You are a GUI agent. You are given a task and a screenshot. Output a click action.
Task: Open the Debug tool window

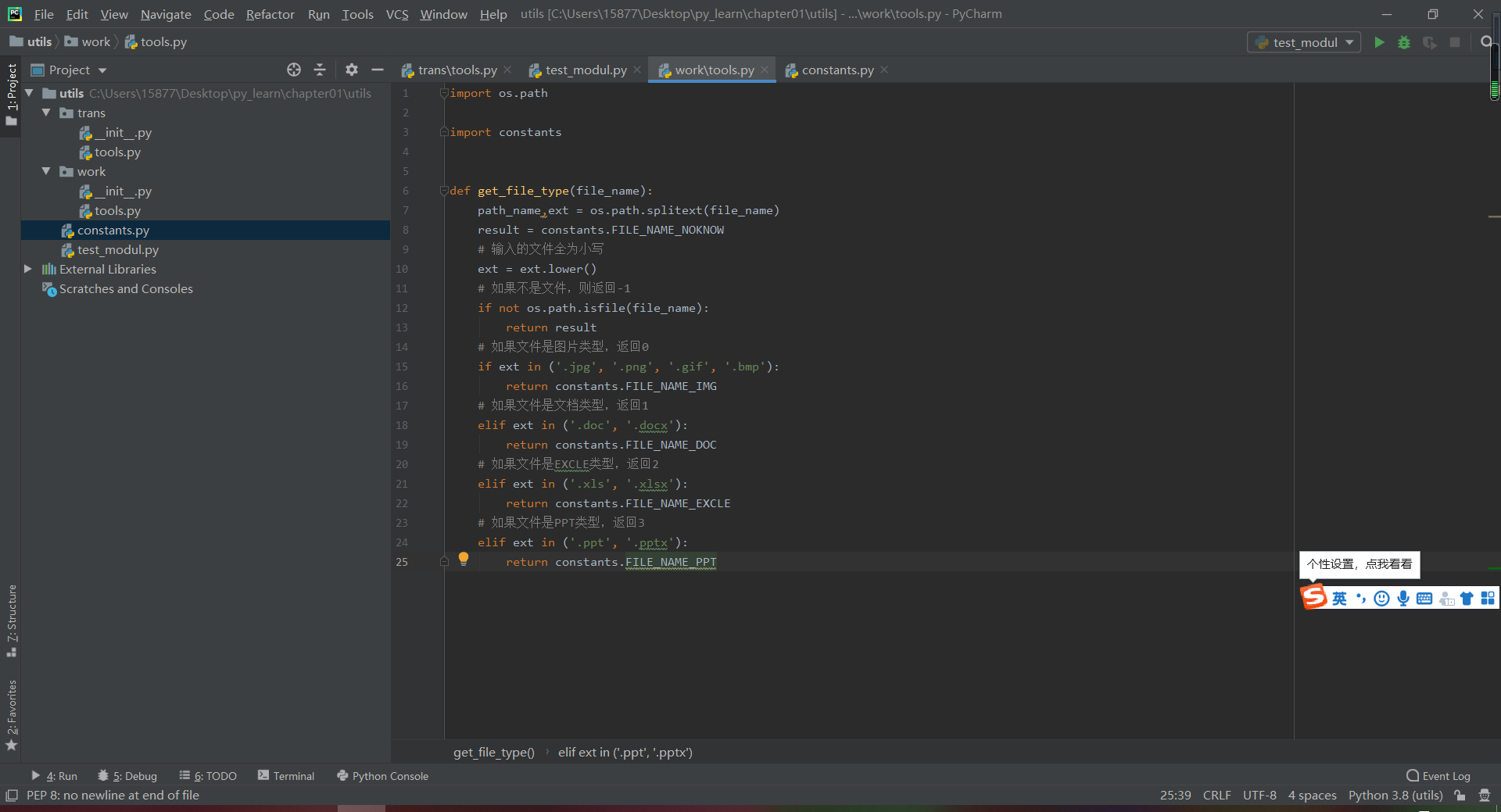pos(127,776)
